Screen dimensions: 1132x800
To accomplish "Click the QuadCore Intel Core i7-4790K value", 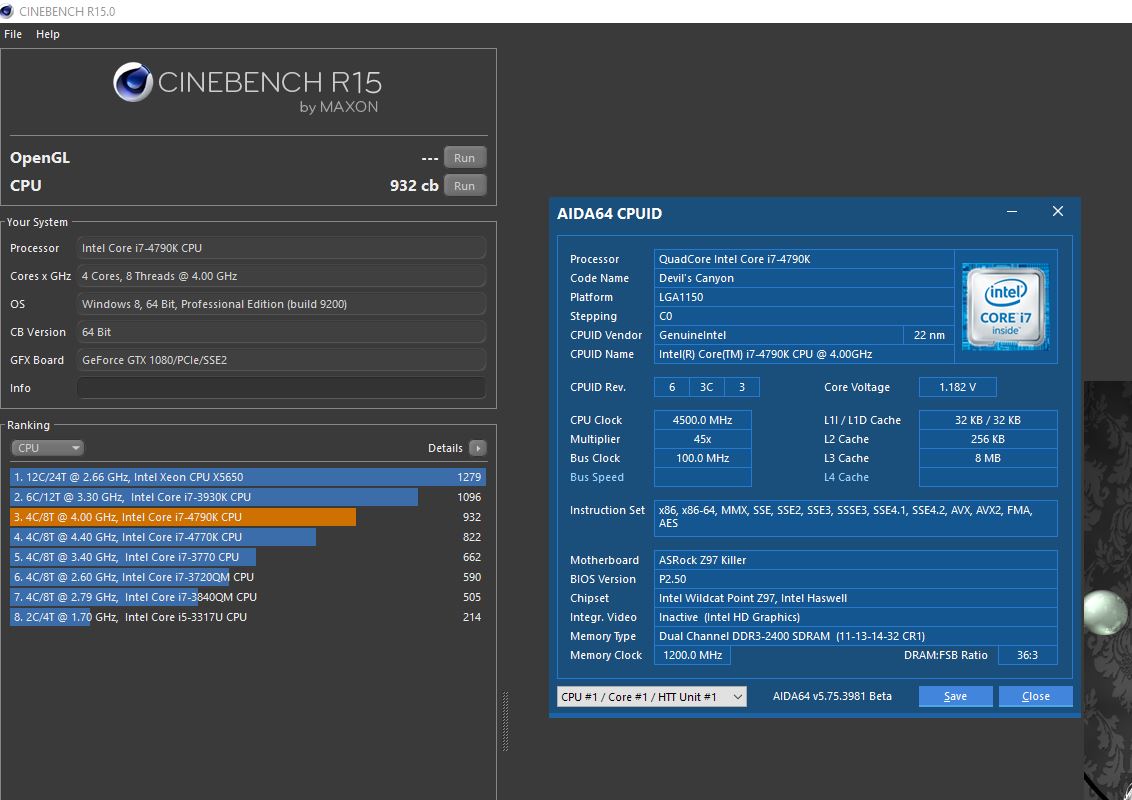I will (804, 259).
